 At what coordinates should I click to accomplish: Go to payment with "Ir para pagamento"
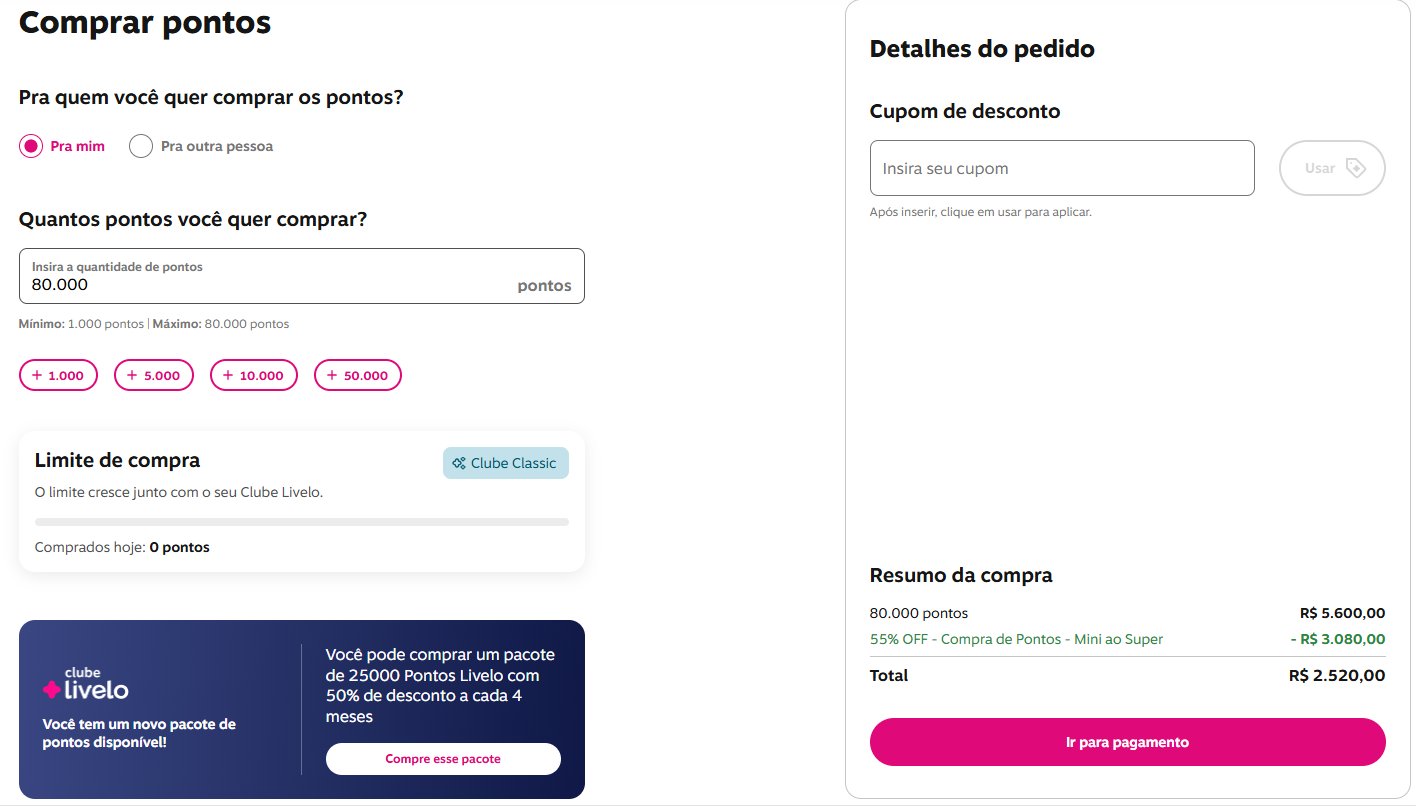tap(1127, 742)
